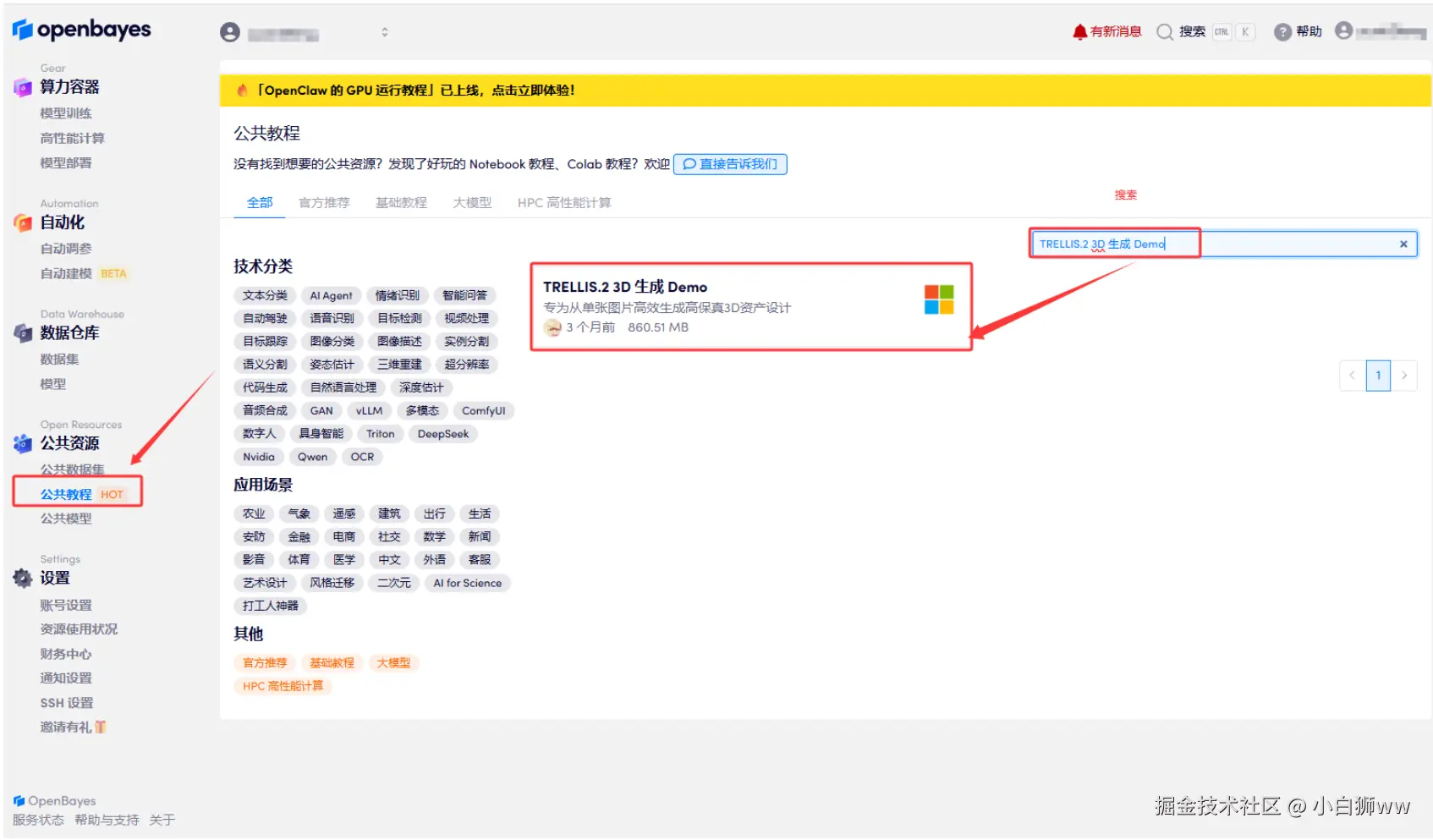Screen dimensions: 1433x840
Task: Filter by the AI Agent tag
Action: (x=331, y=296)
